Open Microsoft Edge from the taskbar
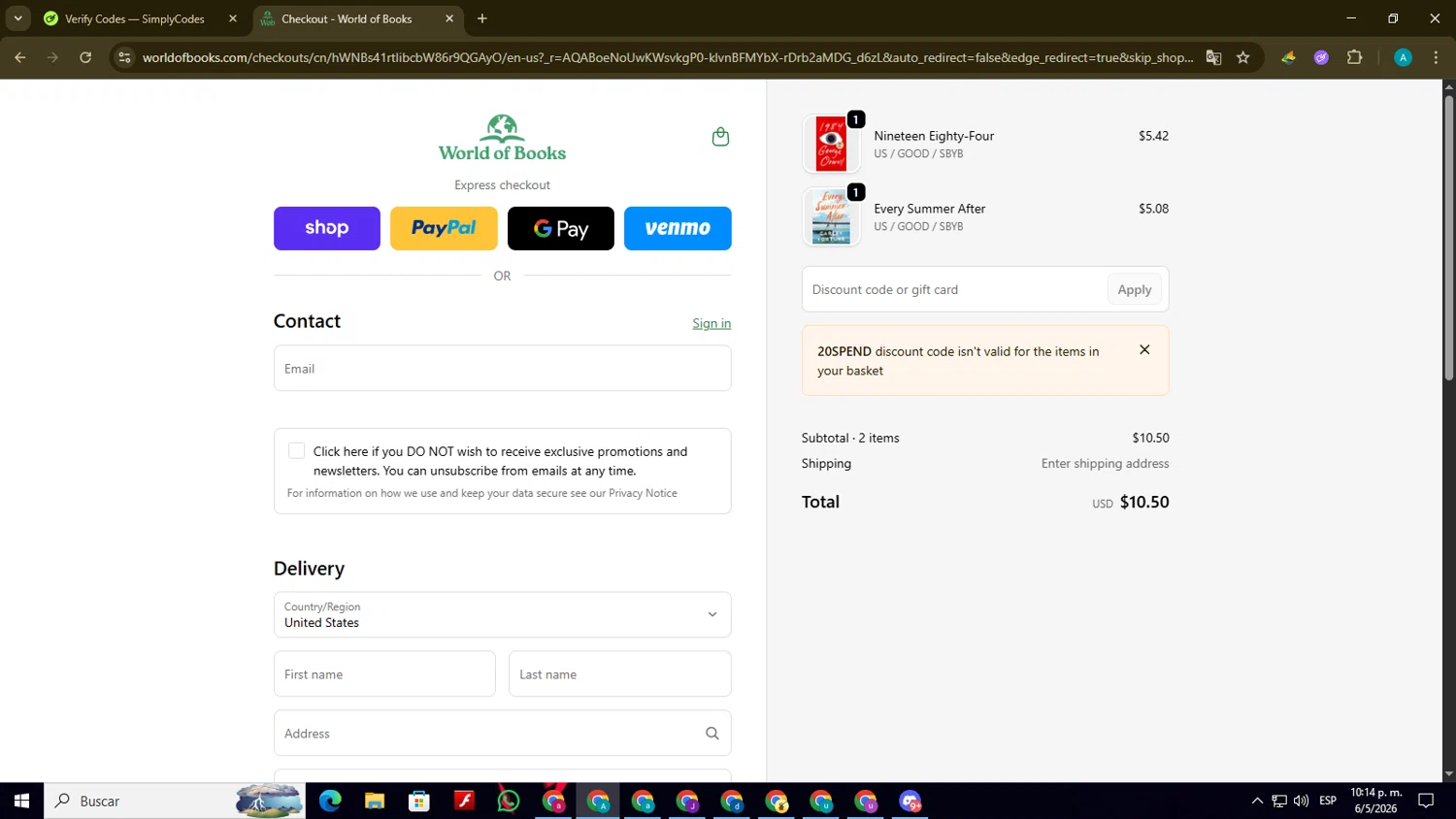The width and height of the screenshot is (1456, 819). [x=330, y=801]
